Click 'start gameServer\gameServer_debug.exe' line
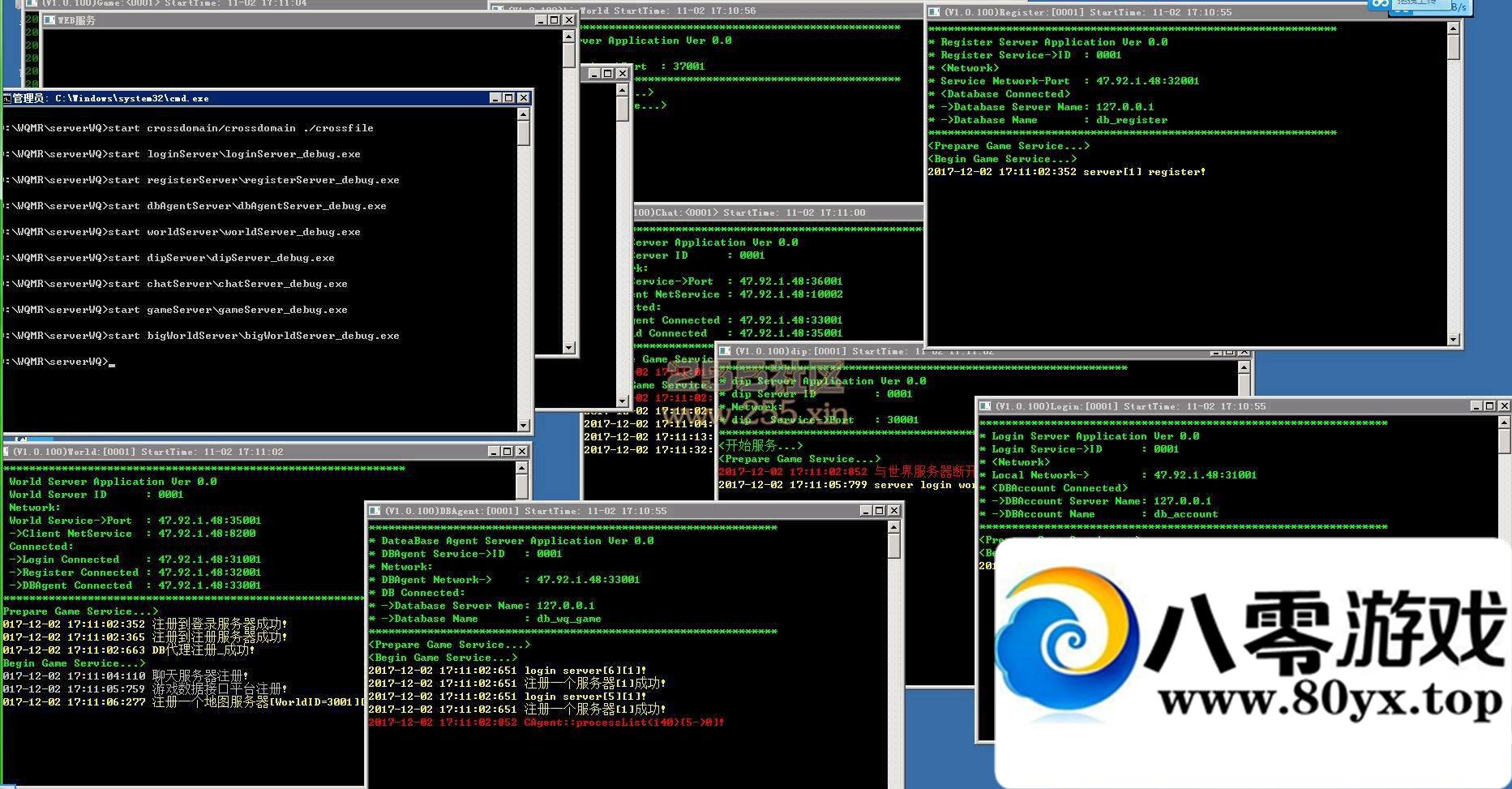The width and height of the screenshot is (1512, 789). point(227,310)
